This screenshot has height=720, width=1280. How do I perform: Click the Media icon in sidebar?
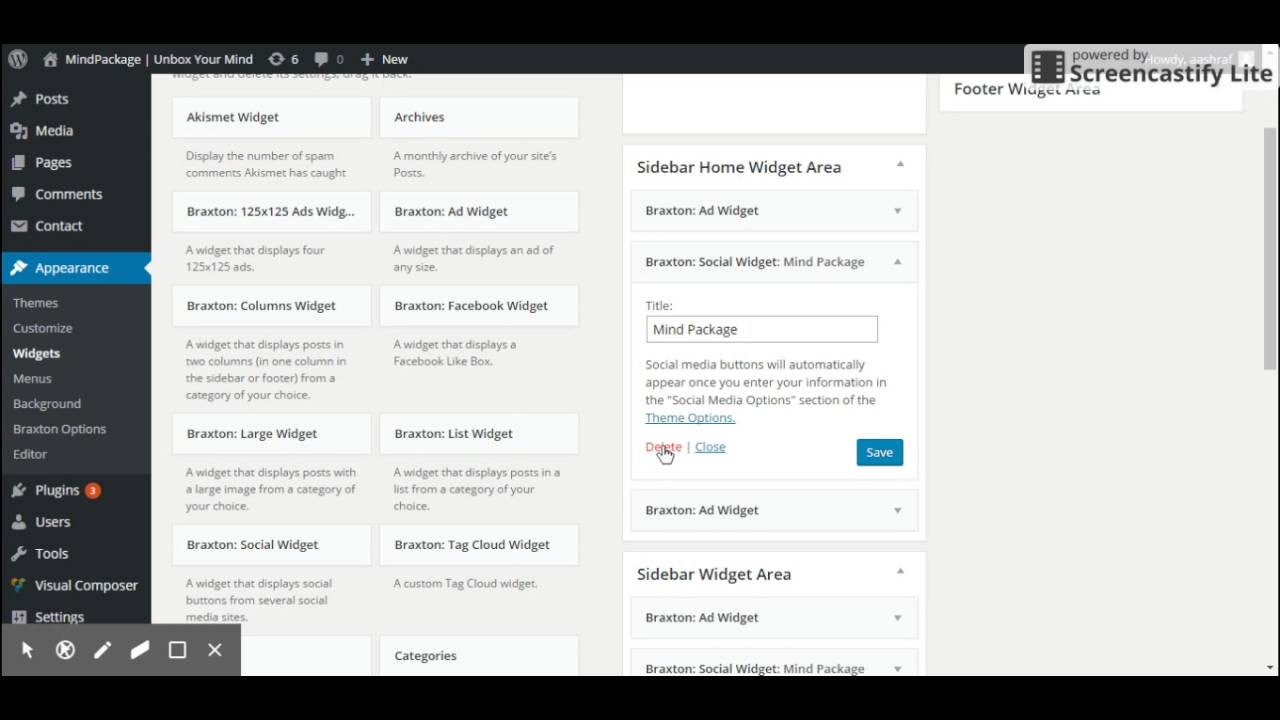(x=18, y=130)
